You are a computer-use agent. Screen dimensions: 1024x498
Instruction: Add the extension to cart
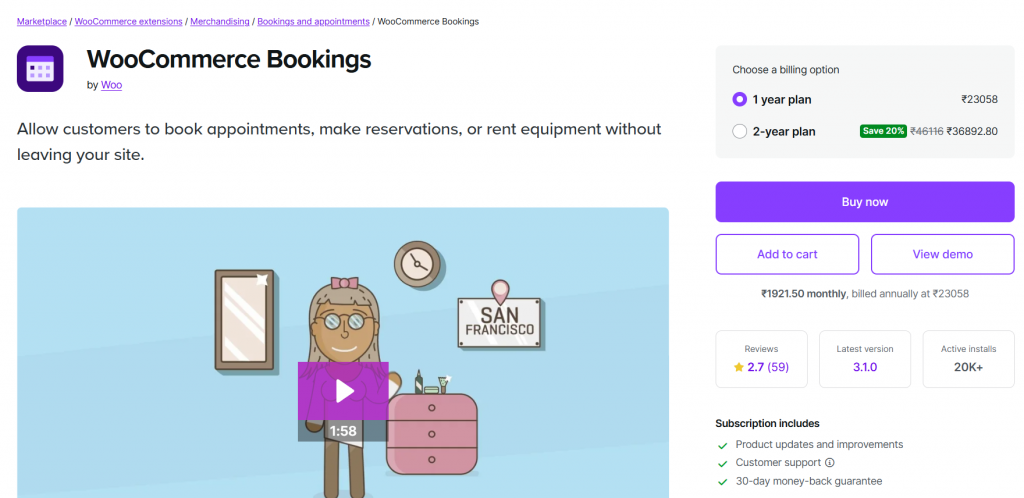(787, 255)
